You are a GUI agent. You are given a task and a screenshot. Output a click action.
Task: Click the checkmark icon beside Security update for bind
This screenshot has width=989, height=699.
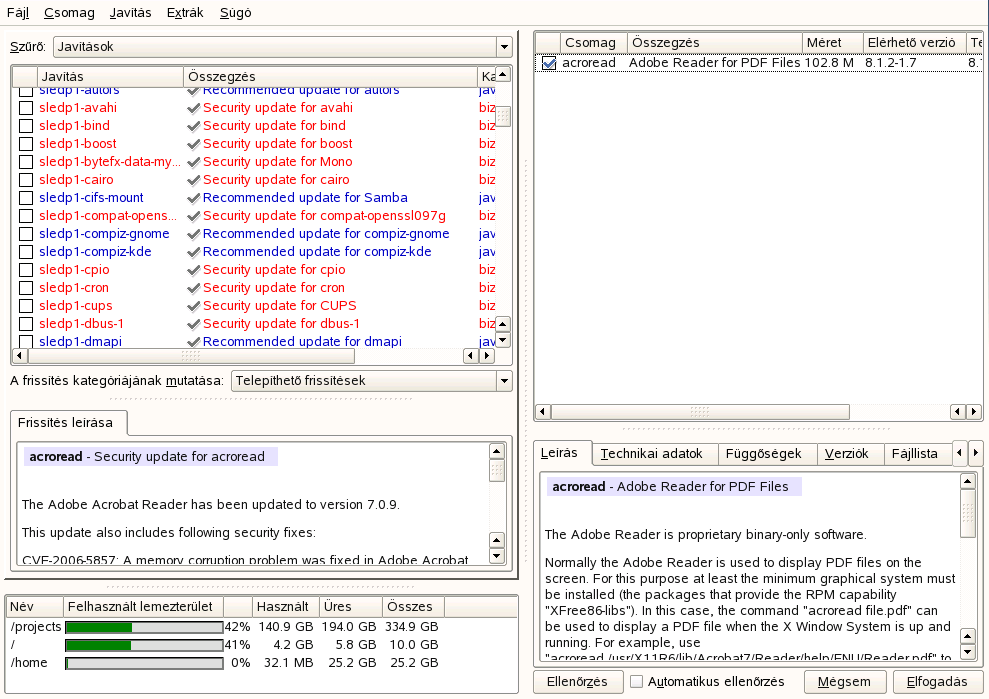pos(193,126)
